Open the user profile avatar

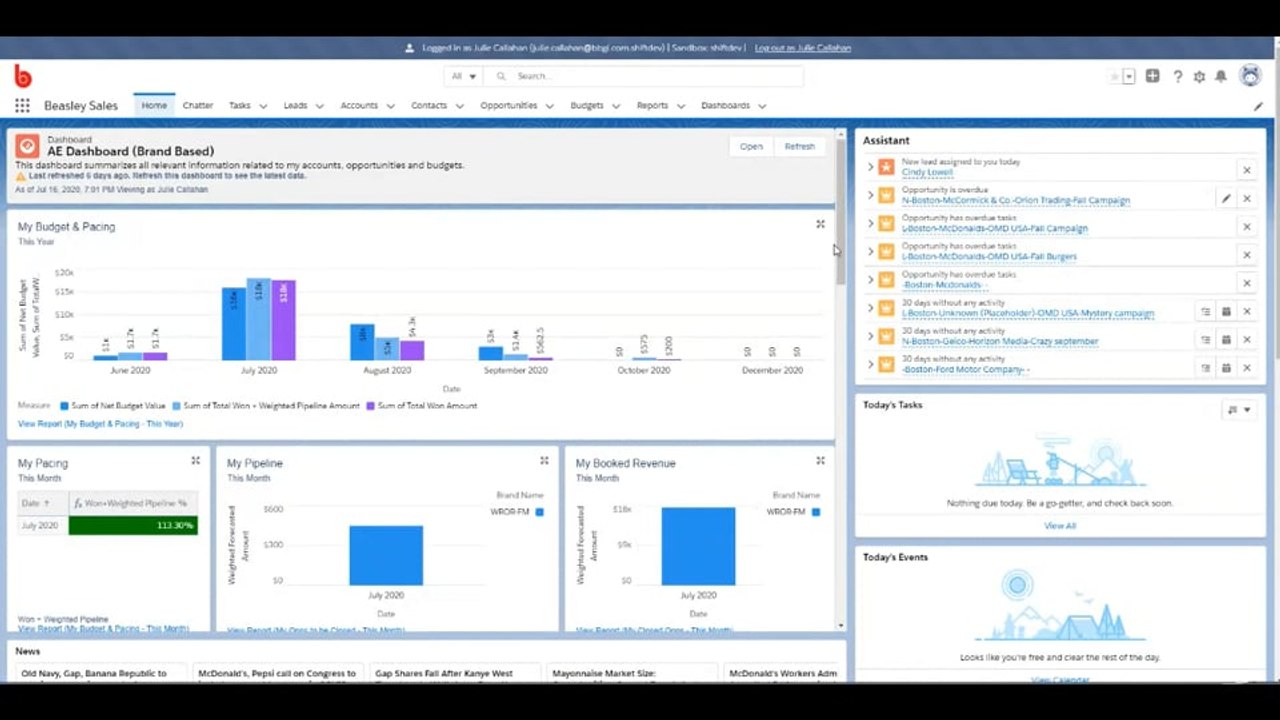(x=1250, y=76)
